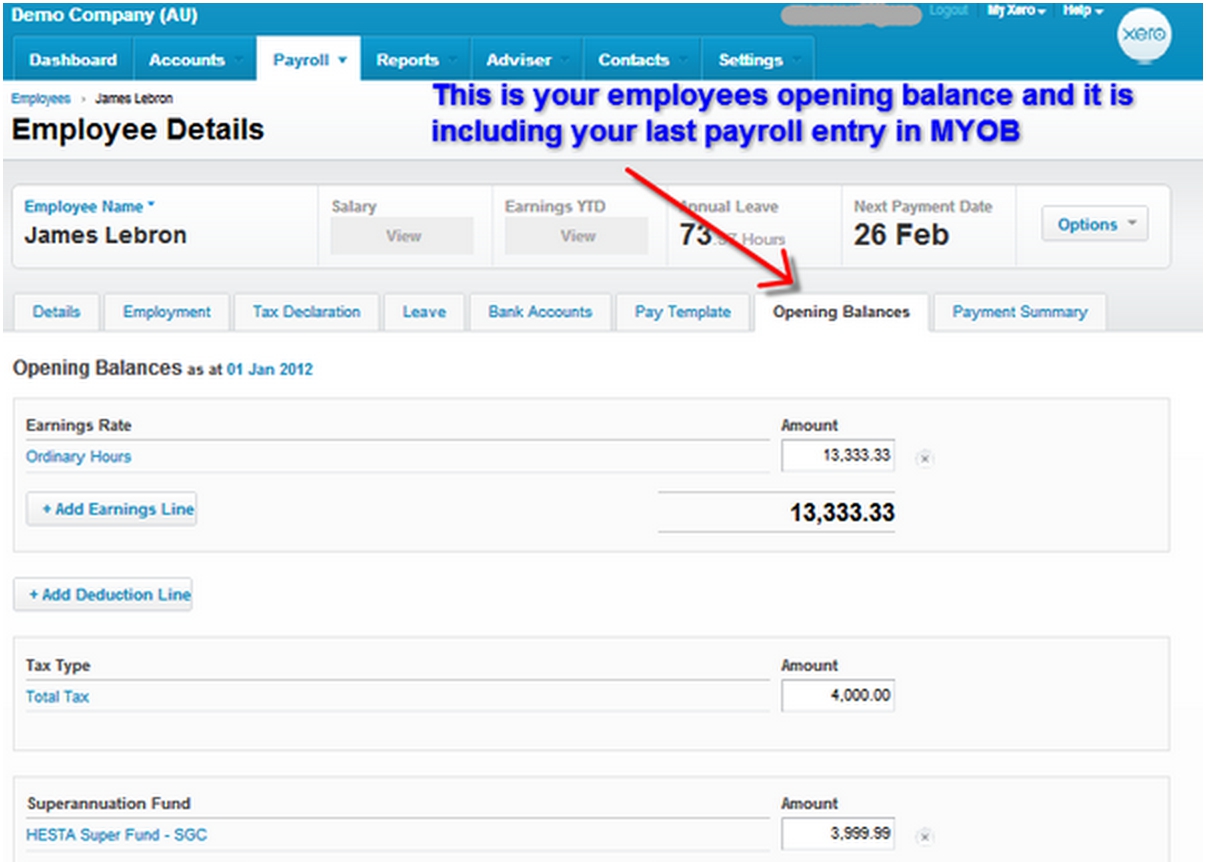Go to the Dashboard menu
The image size is (1207, 862).
(x=73, y=60)
